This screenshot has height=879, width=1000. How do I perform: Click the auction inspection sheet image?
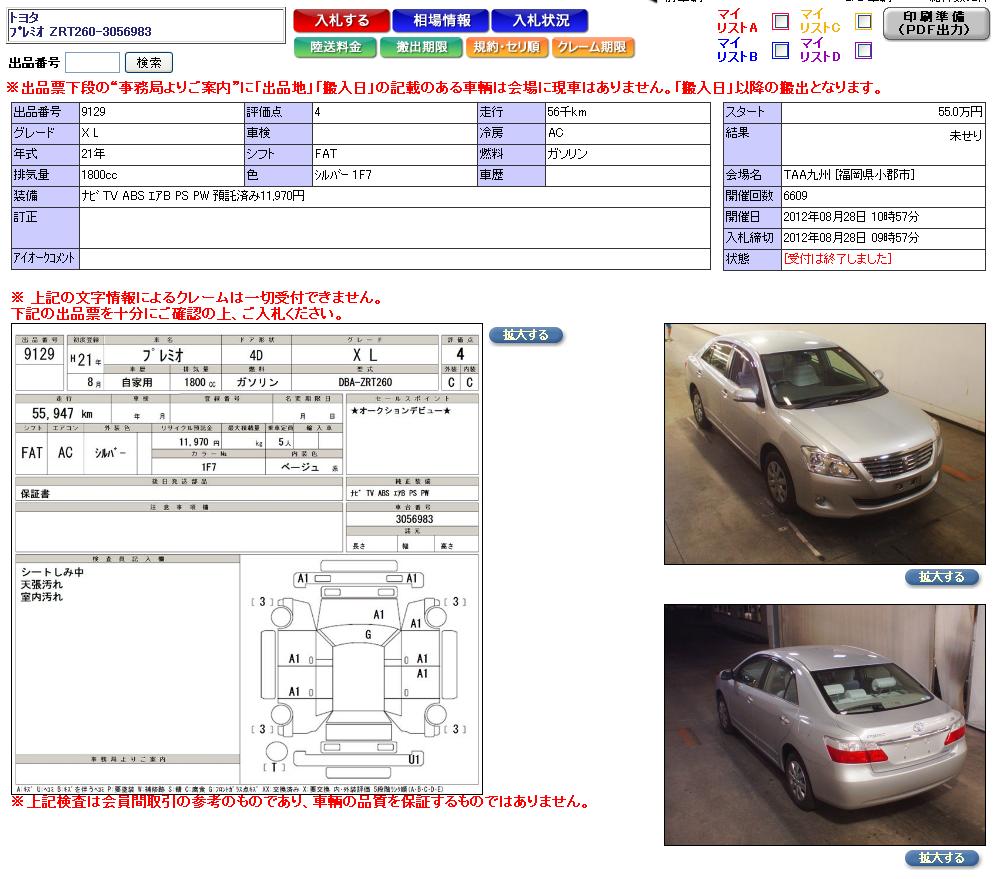pos(246,560)
